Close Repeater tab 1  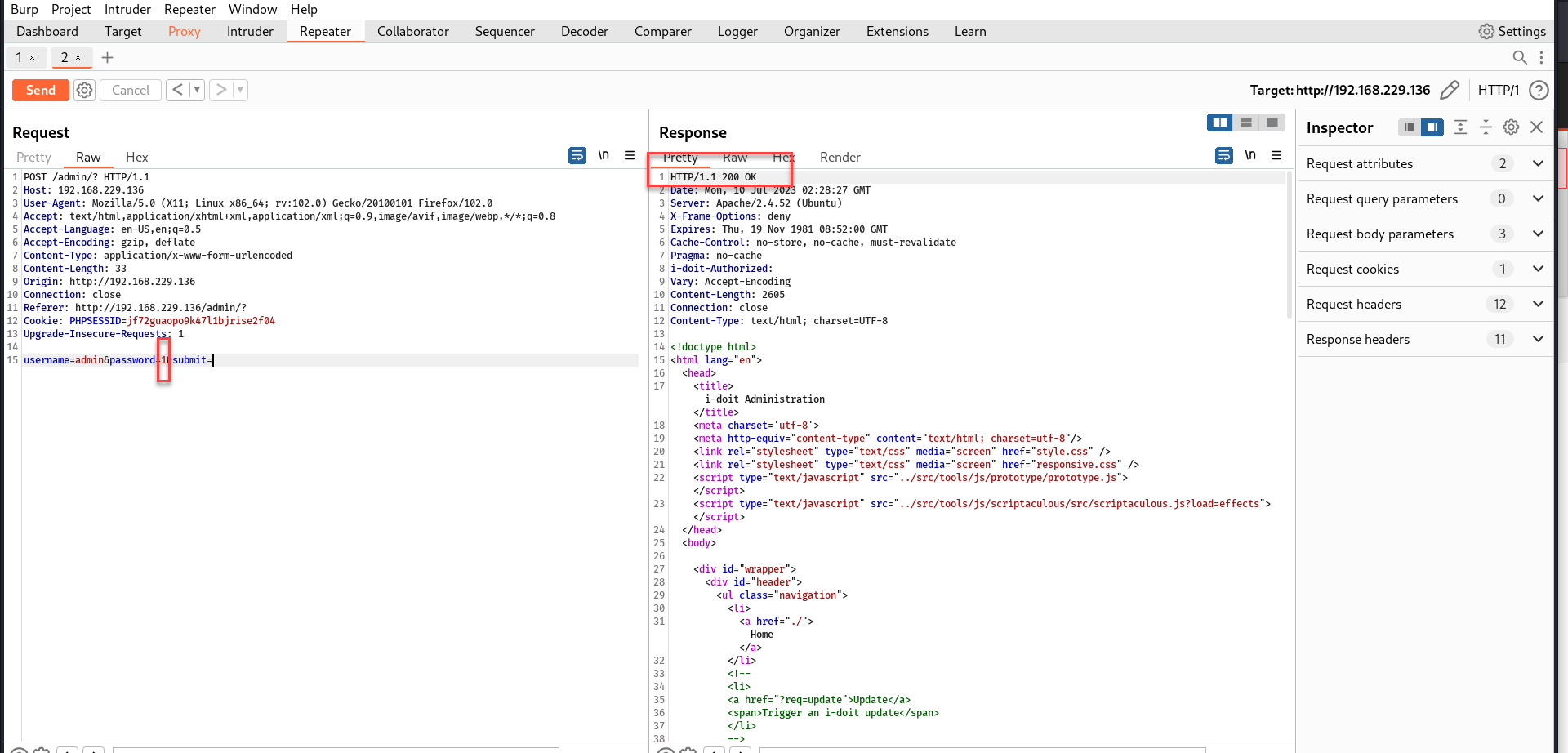(33, 58)
